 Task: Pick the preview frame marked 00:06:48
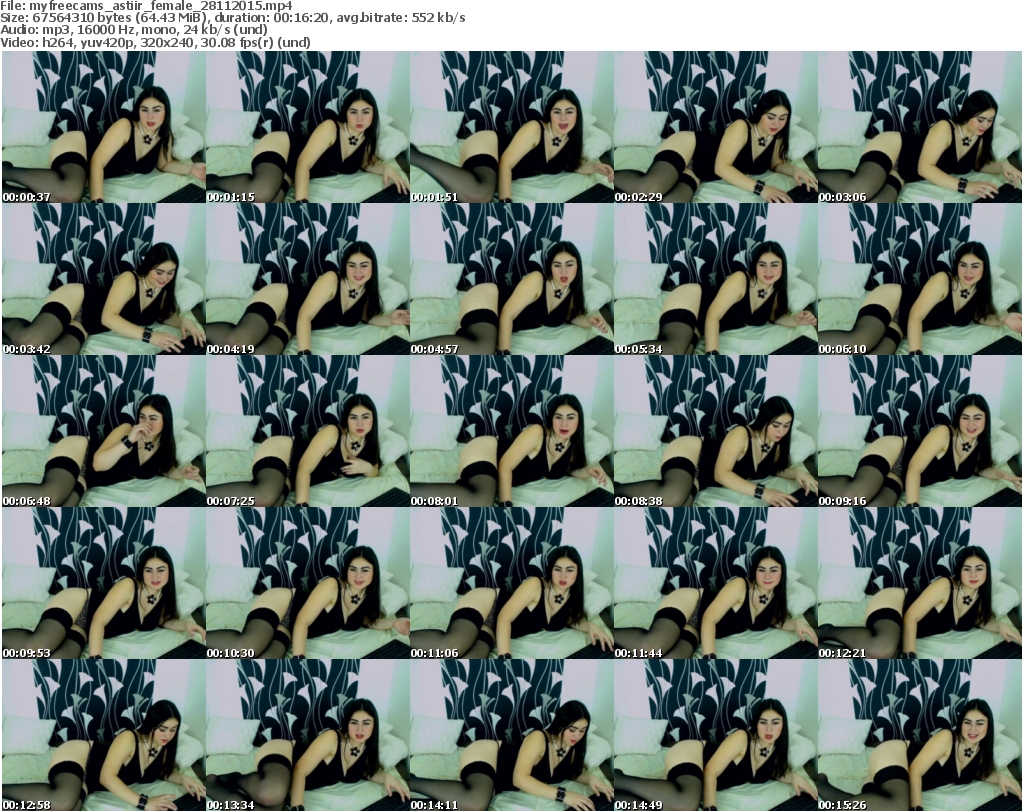(104, 431)
